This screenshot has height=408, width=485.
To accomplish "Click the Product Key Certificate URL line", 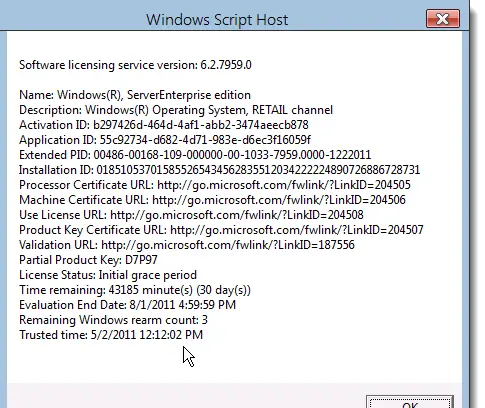I will click(221, 230).
